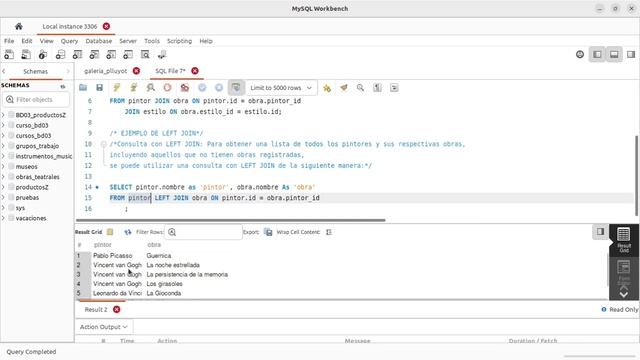Open the Scripting menu
640x360 pixels.
tap(179, 41)
